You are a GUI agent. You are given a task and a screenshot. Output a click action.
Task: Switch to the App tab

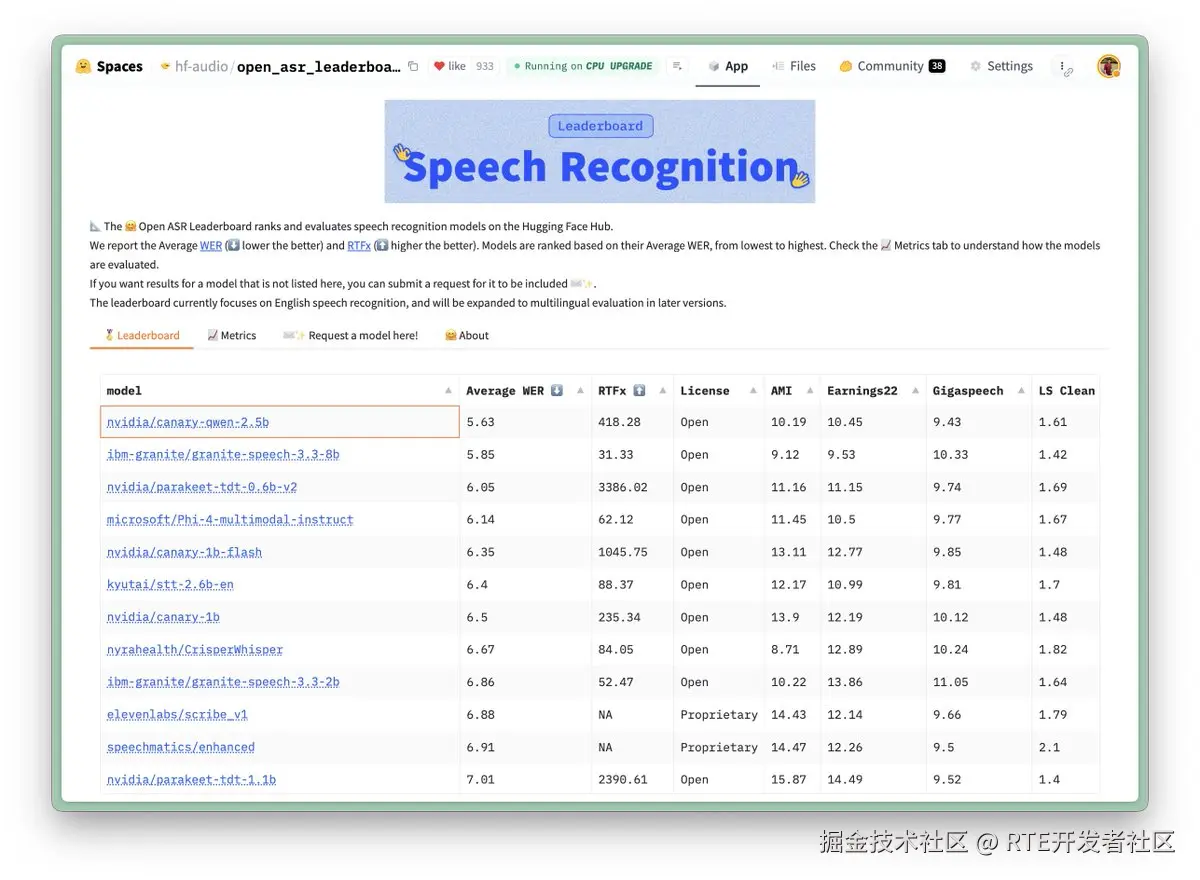click(x=728, y=66)
